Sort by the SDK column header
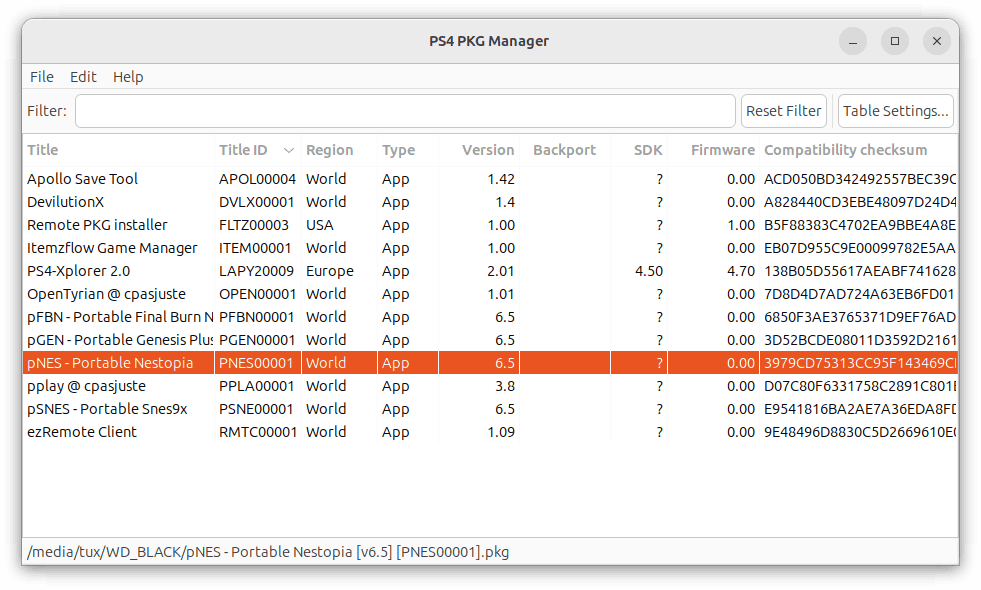 point(639,150)
